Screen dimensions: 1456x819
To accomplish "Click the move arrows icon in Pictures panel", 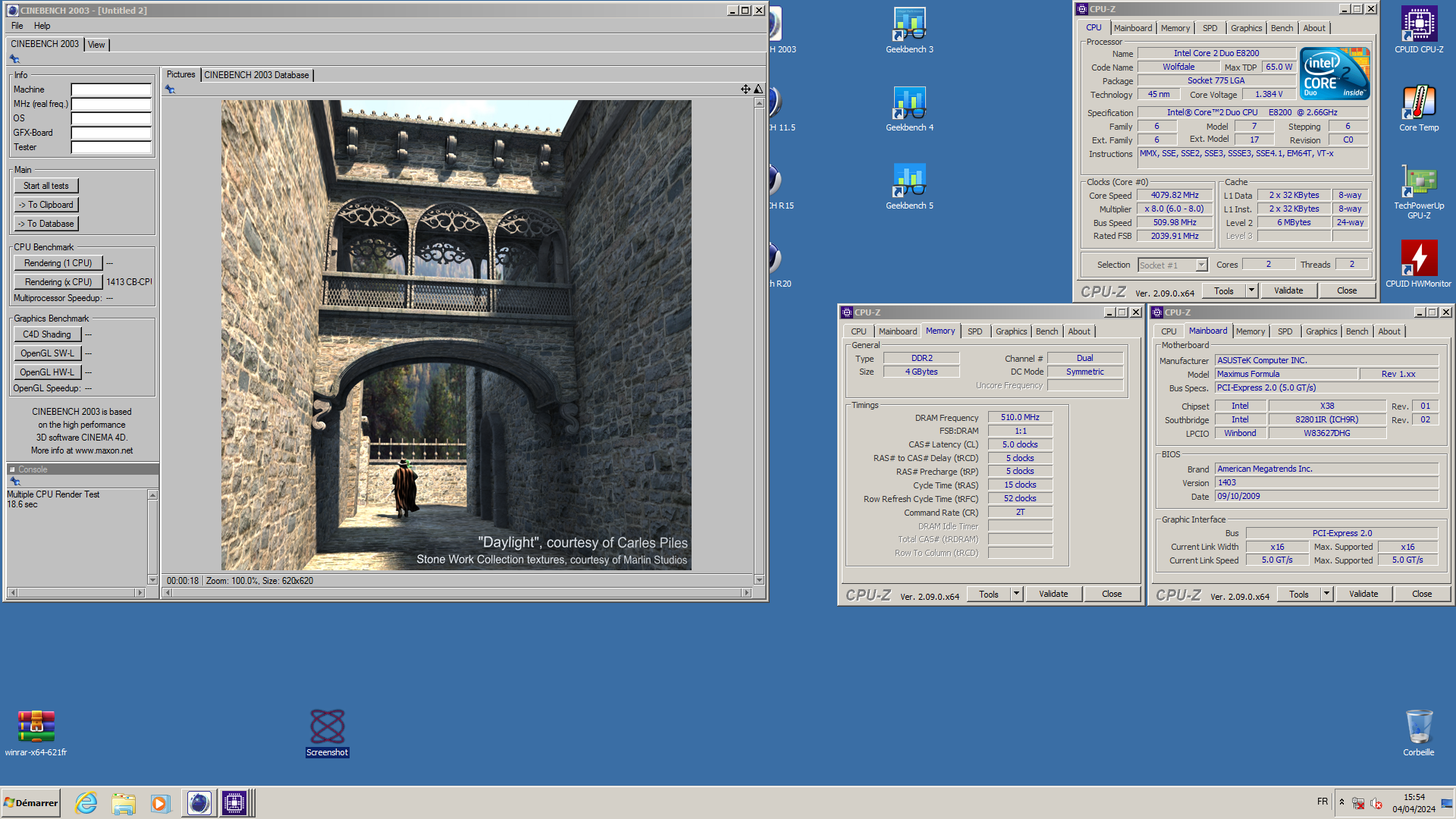I will click(745, 89).
